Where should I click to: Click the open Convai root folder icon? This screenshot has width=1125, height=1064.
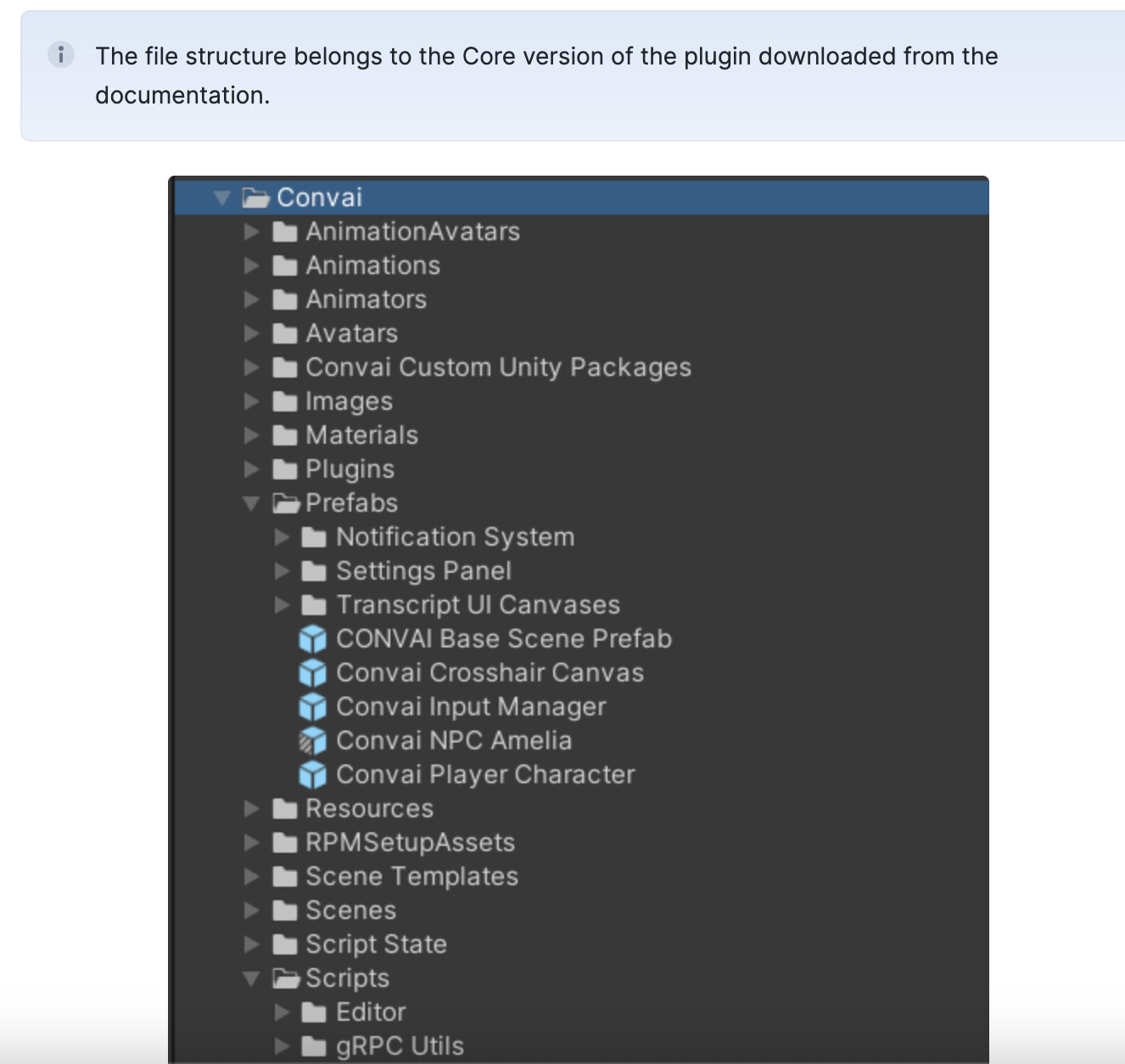[x=256, y=198]
